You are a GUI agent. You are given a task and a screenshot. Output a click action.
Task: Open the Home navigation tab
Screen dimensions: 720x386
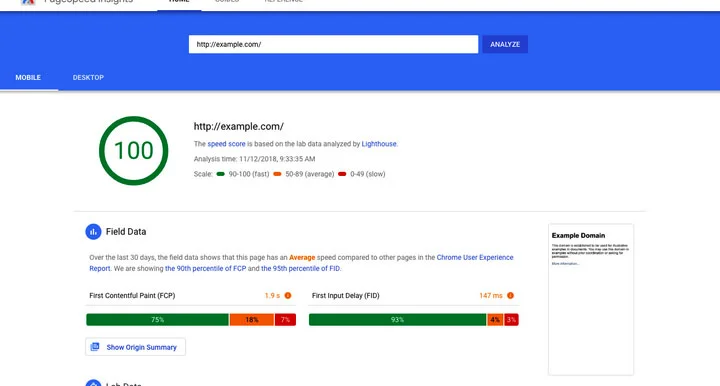click(x=179, y=3)
